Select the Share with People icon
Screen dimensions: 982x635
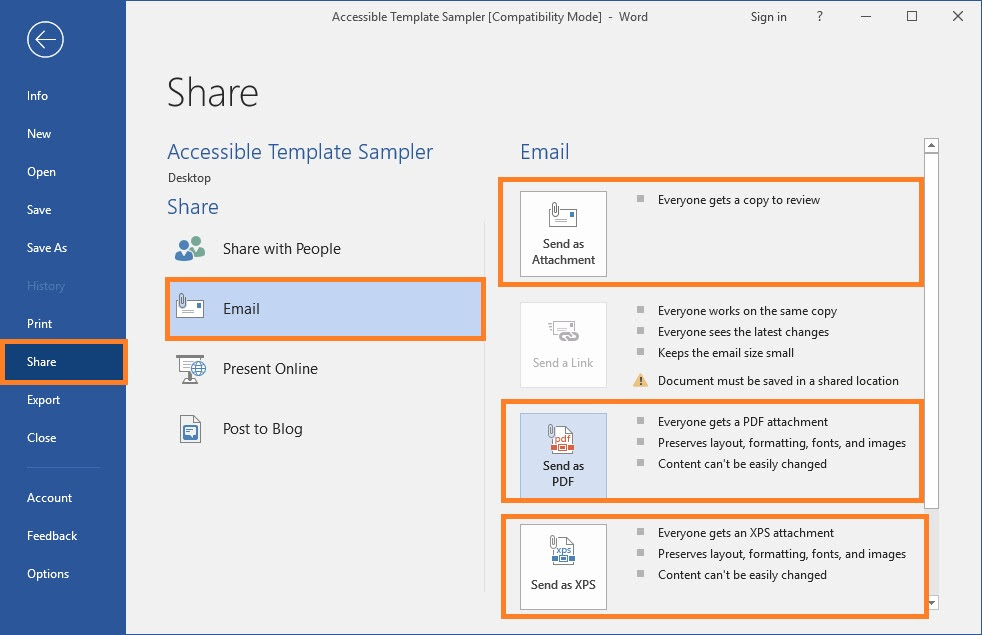pos(189,248)
